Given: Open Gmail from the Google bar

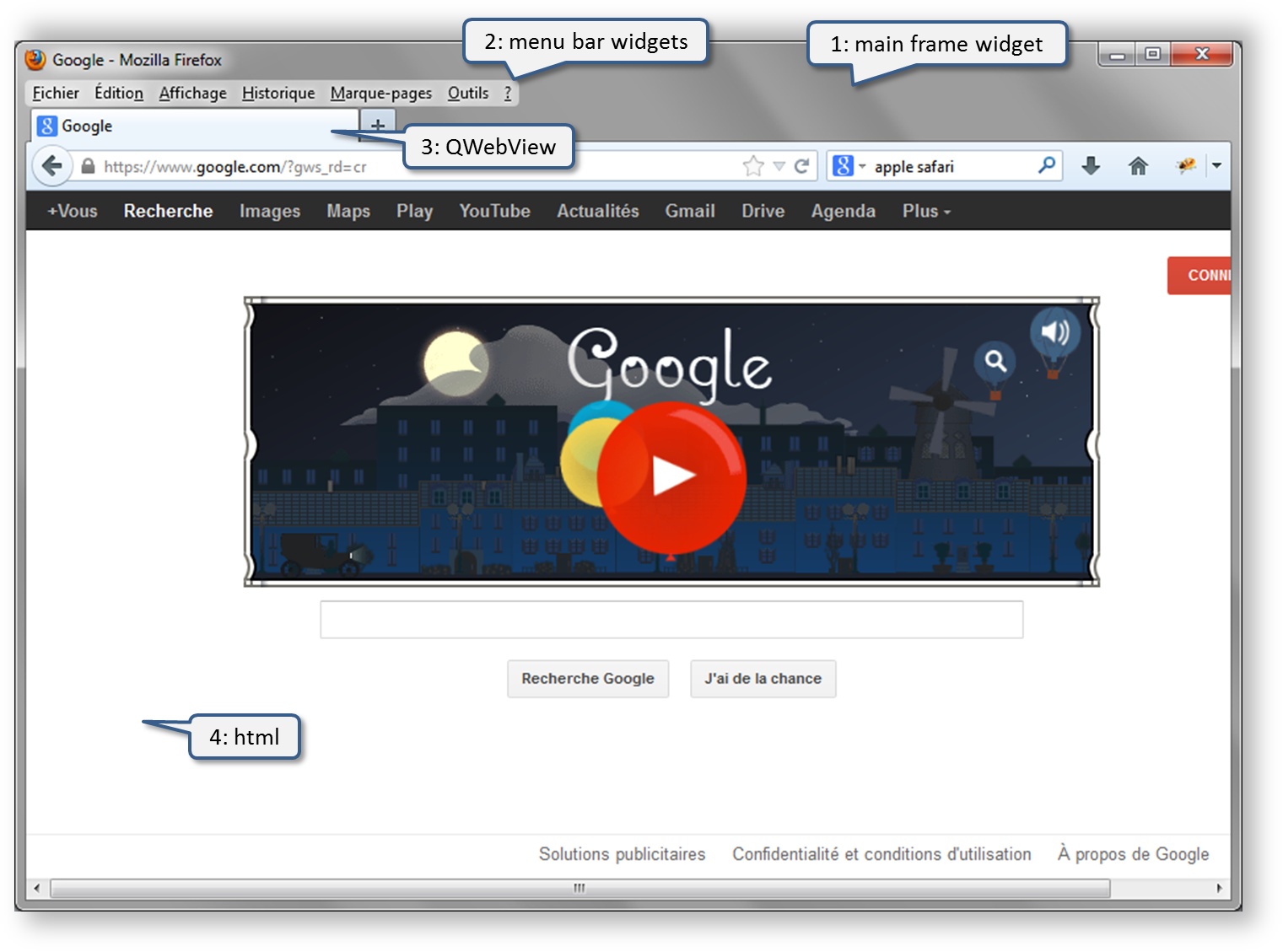Looking at the screenshot, I should (x=690, y=211).
